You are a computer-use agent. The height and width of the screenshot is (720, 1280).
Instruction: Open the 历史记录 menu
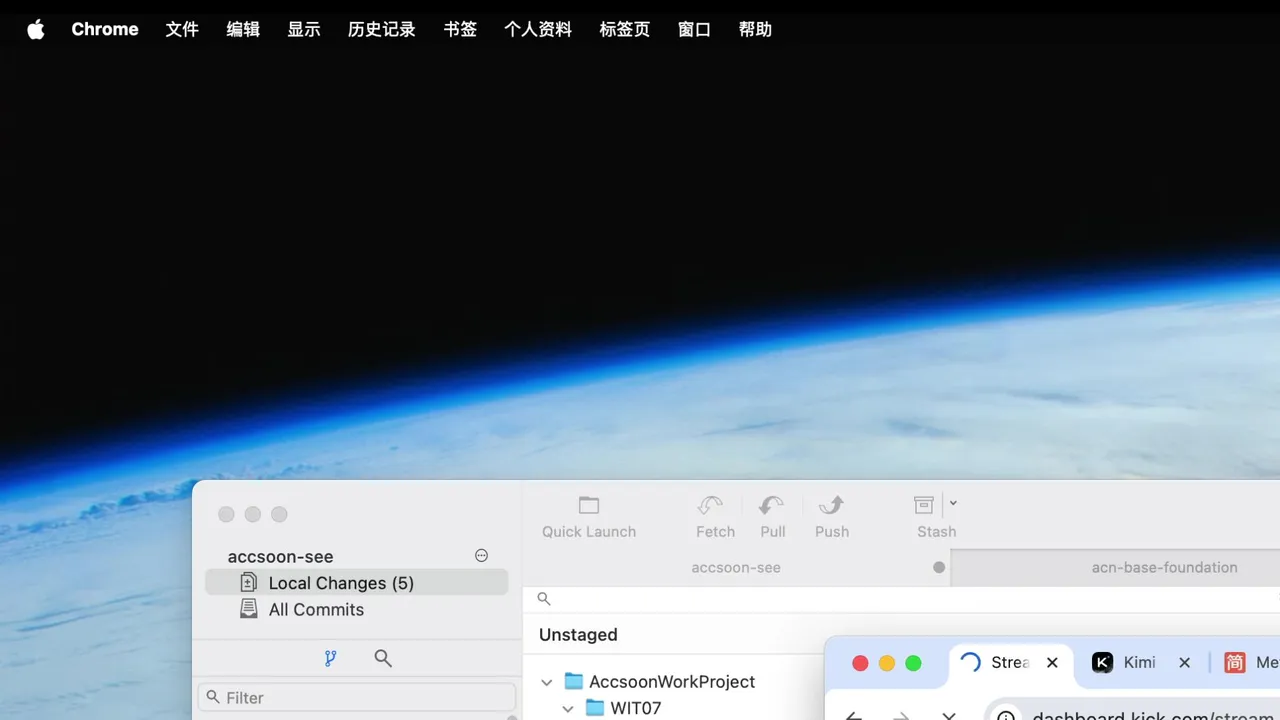tap(382, 29)
